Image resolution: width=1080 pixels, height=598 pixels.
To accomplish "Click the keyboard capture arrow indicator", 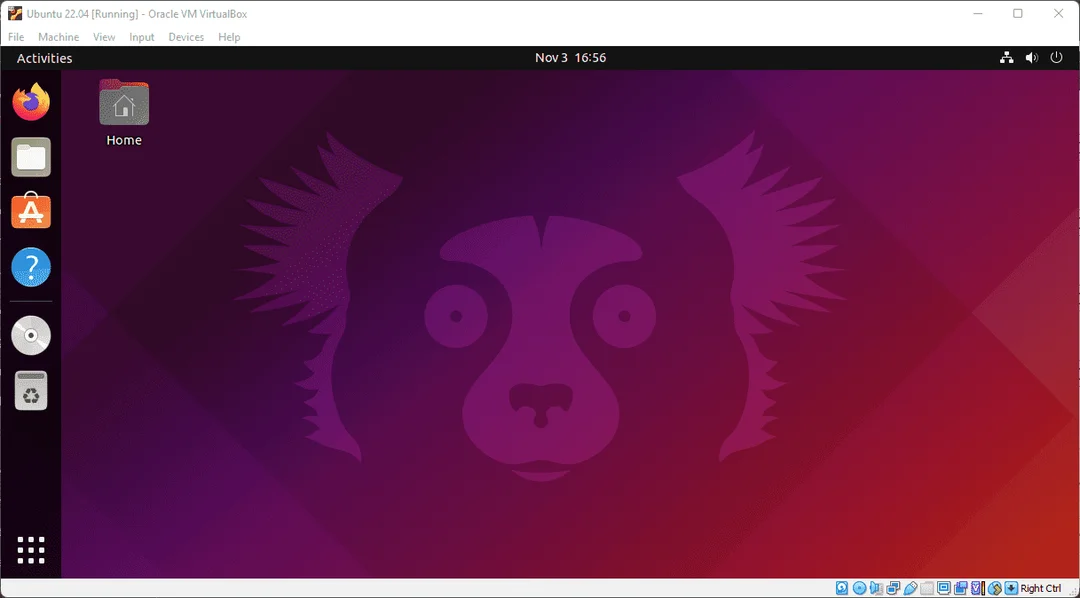I will coord(1011,588).
